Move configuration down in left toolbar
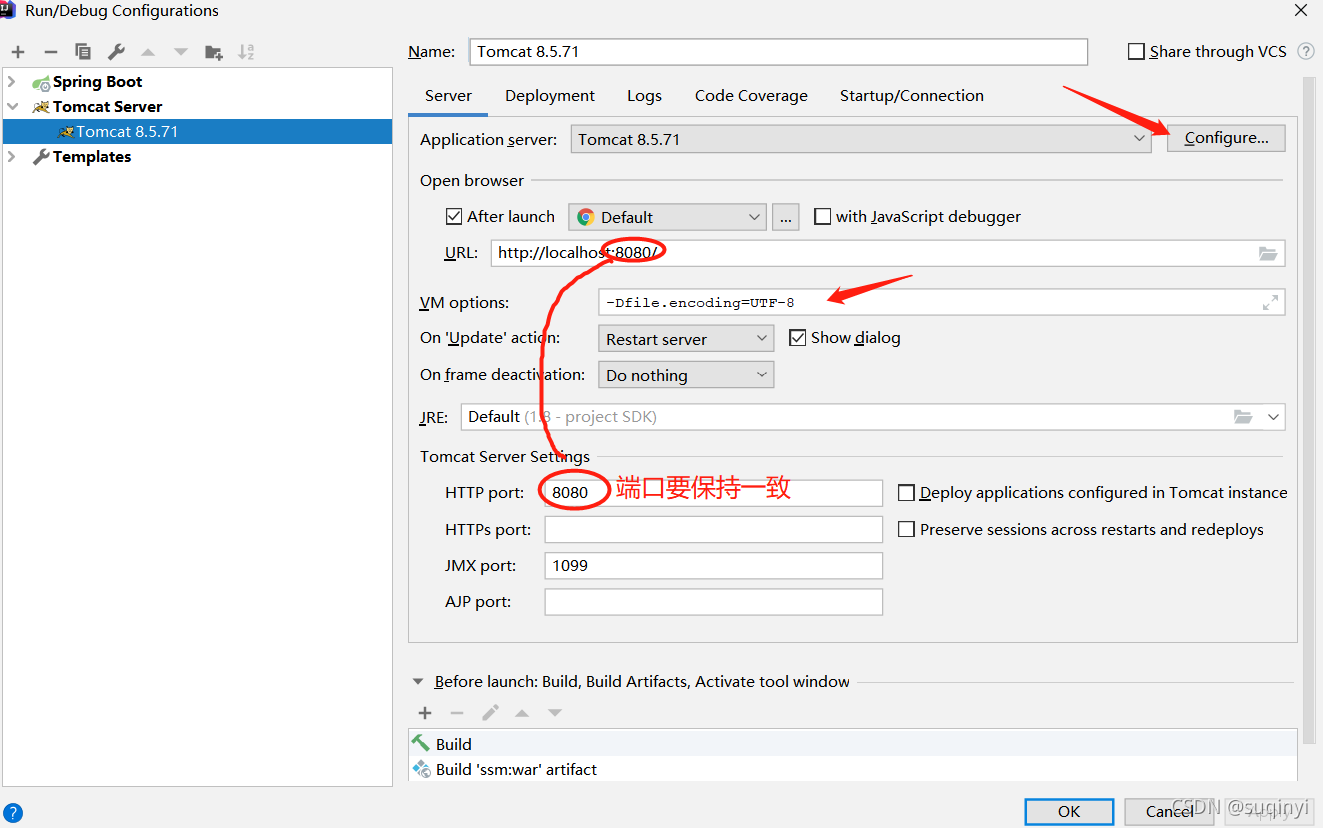This screenshot has height=828, width=1323. (x=181, y=52)
